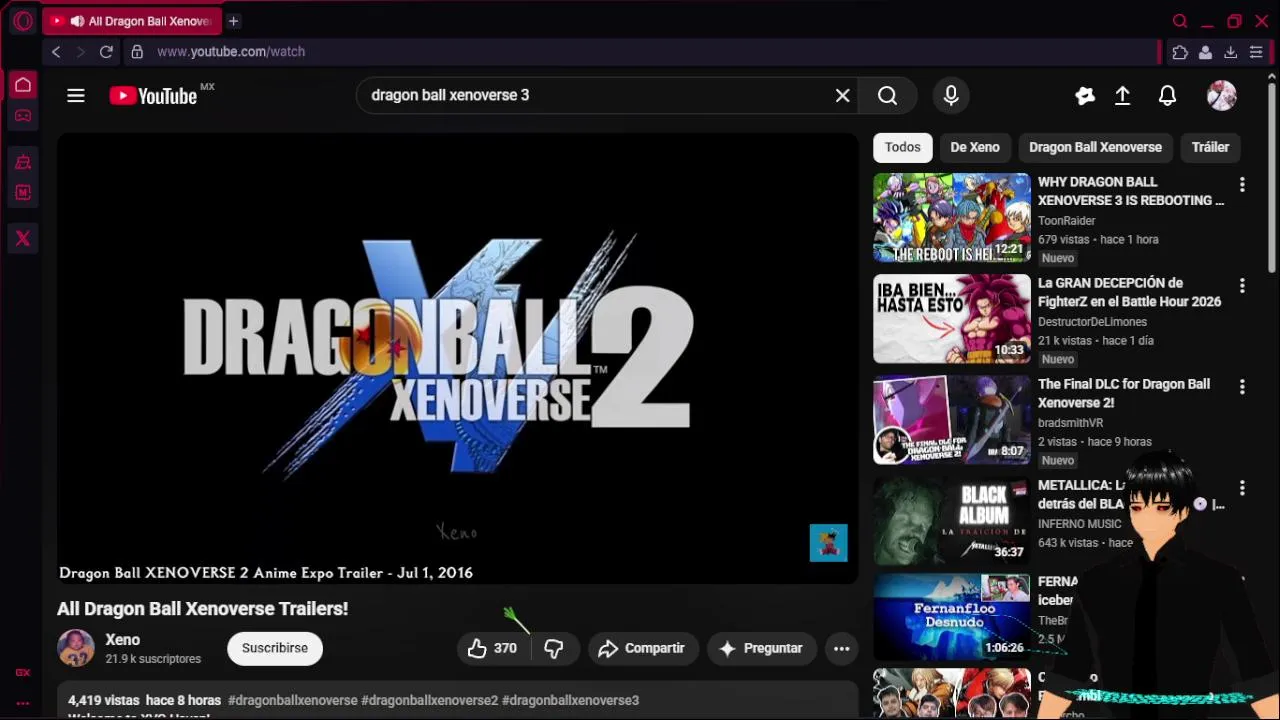Open the extensions puzzle icon
Viewport: 1280px width, 720px height.
[x=1180, y=52]
